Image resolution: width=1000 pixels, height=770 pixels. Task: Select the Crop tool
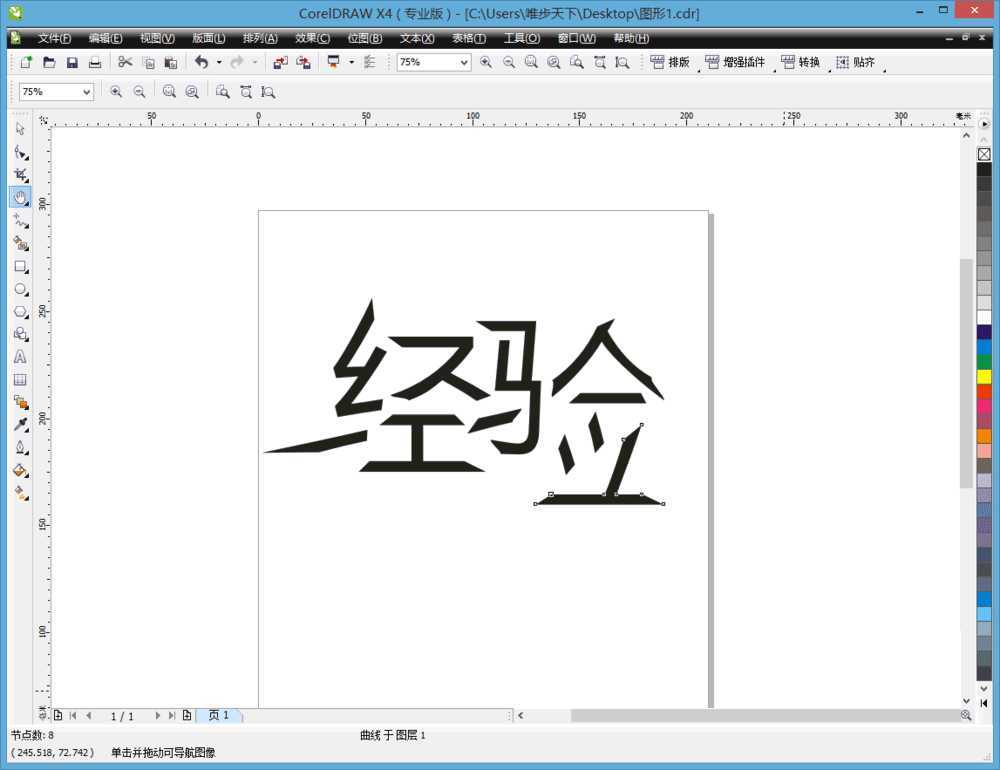20,174
